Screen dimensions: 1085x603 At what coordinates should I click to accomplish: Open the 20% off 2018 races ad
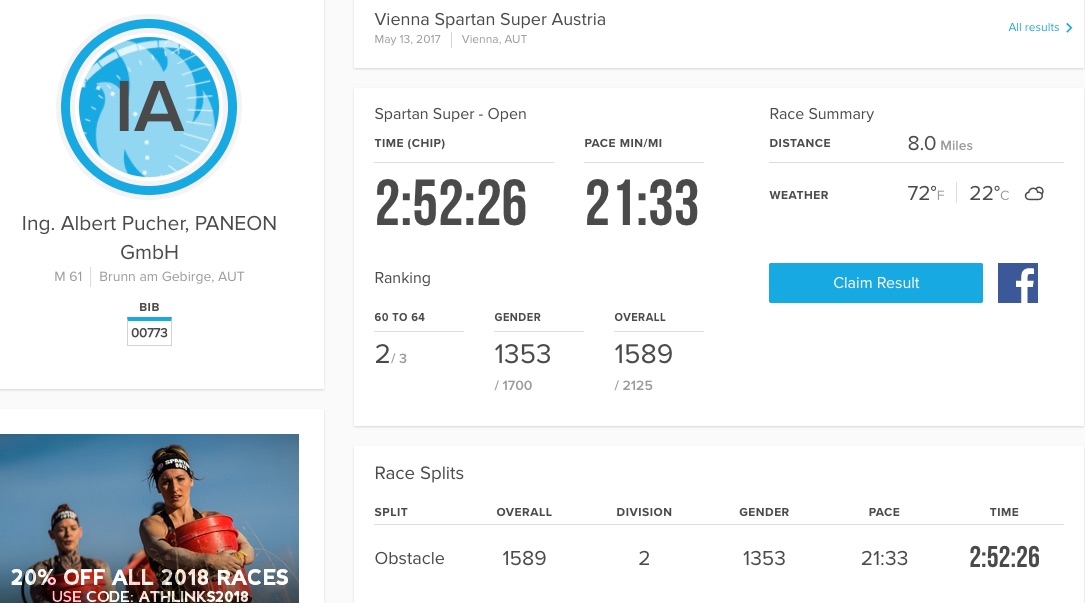pos(149,519)
